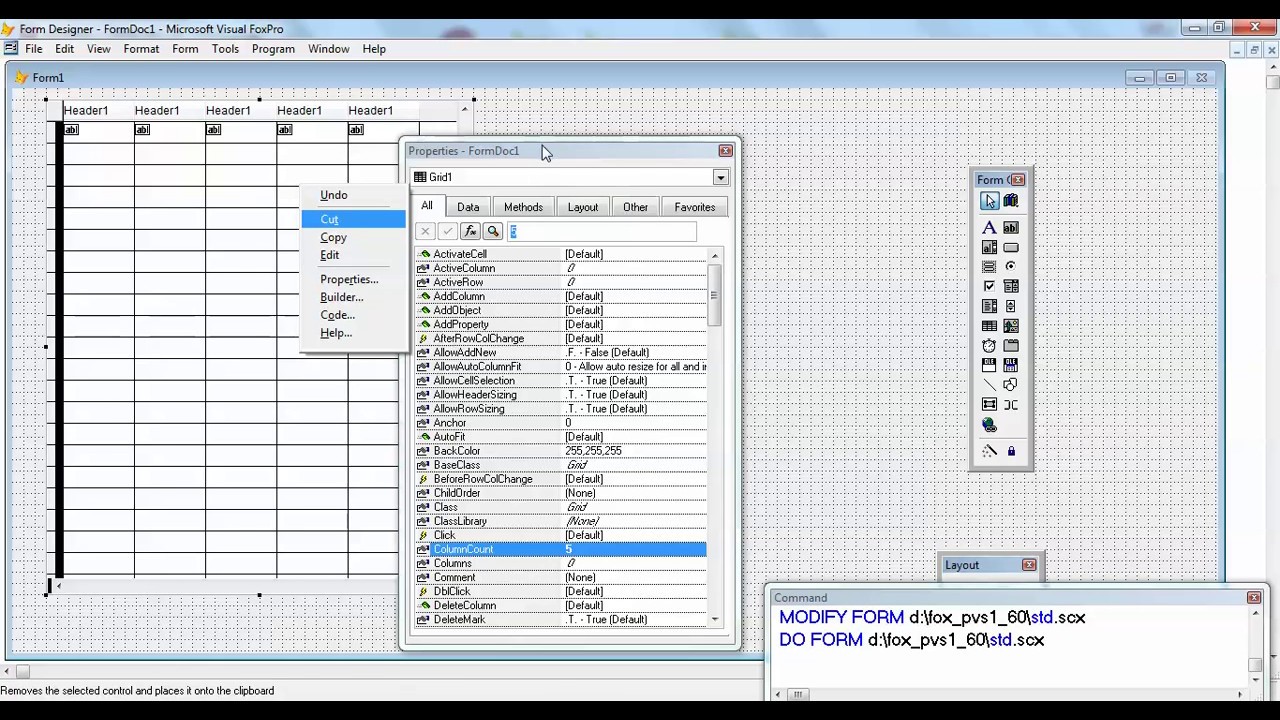Screen dimensions: 1280x720
Task: Select the List Box control tool
Action: [989, 306]
